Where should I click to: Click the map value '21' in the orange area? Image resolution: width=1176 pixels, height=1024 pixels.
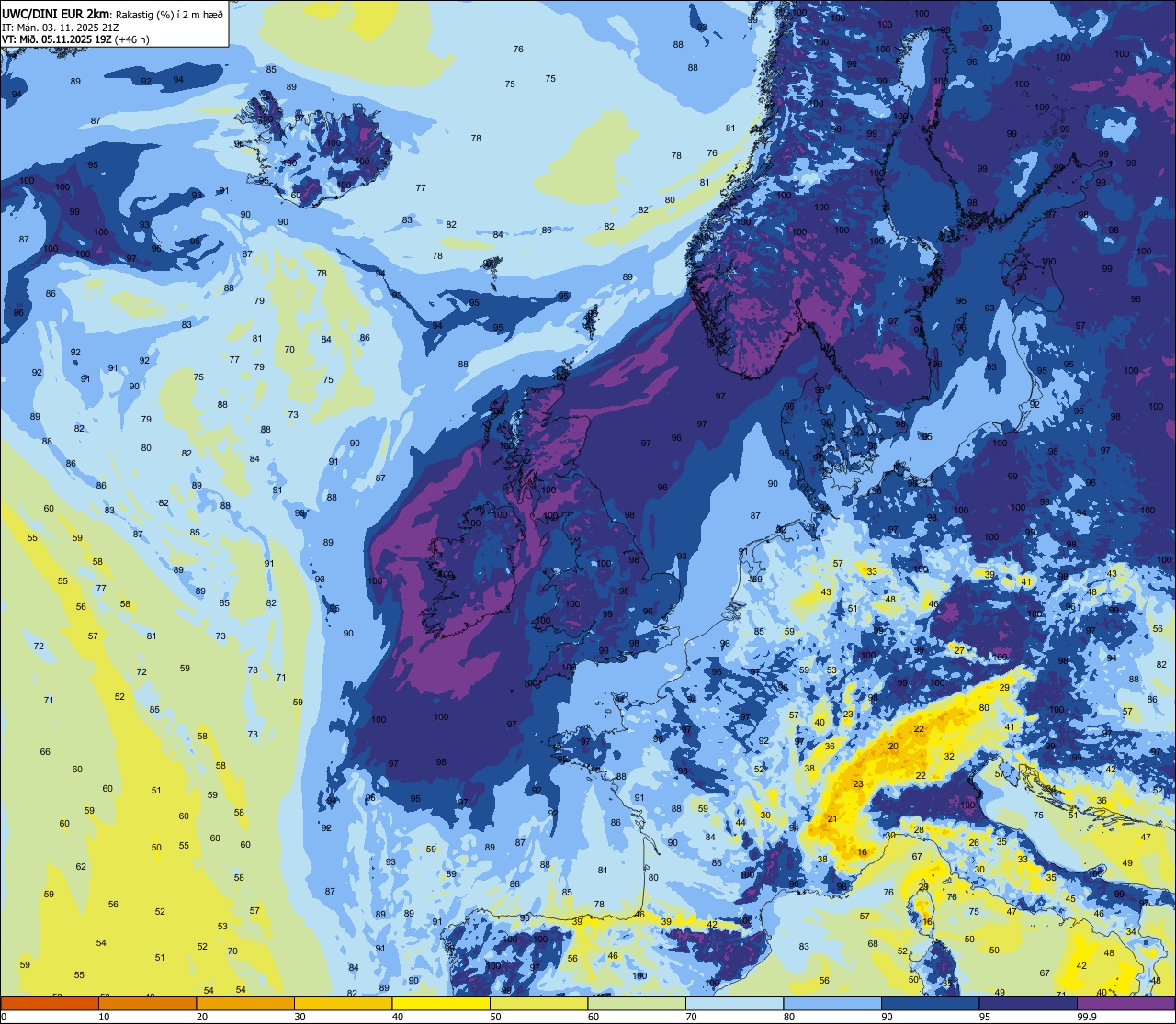[x=832, y=819]
